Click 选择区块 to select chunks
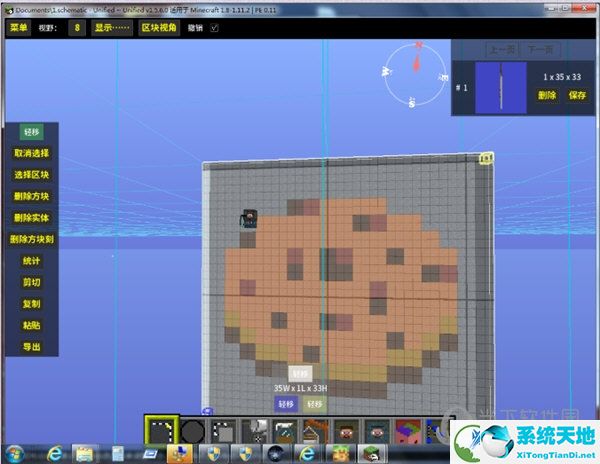Viewport: 600px width, 464px height. tap(32, 175)
